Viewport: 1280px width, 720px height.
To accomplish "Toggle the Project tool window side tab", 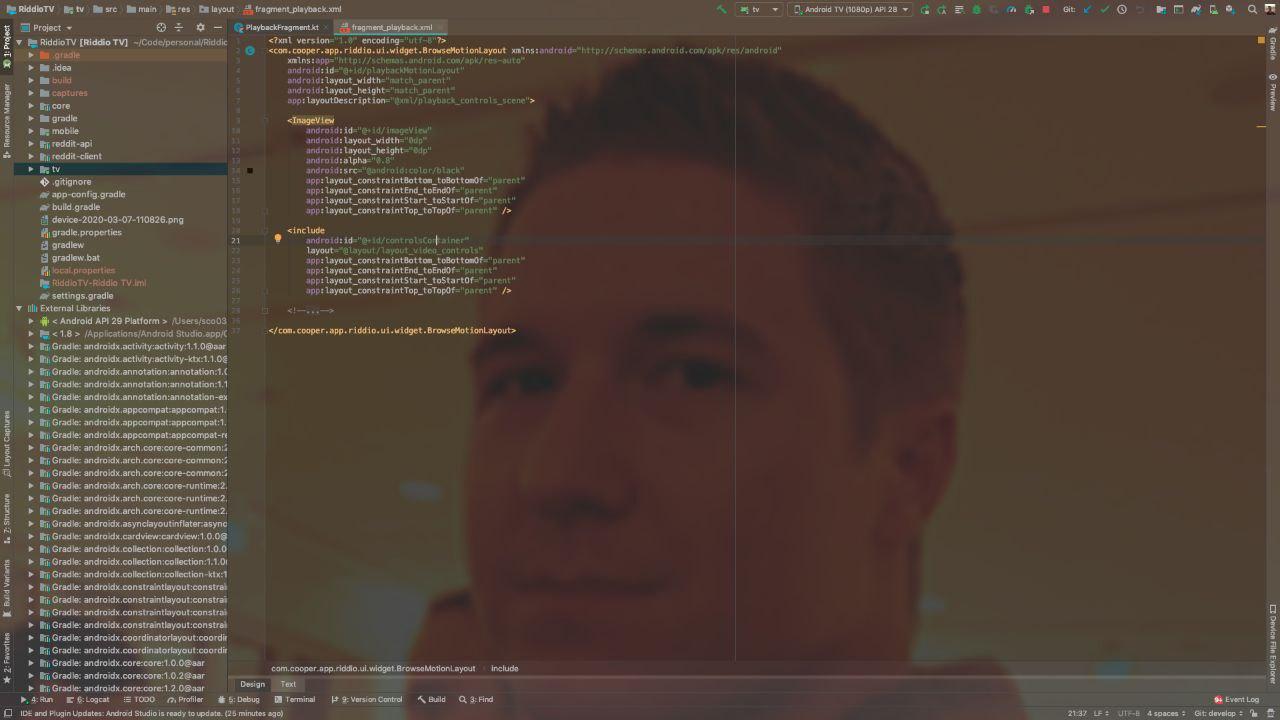I will click(x=7, y=45).
